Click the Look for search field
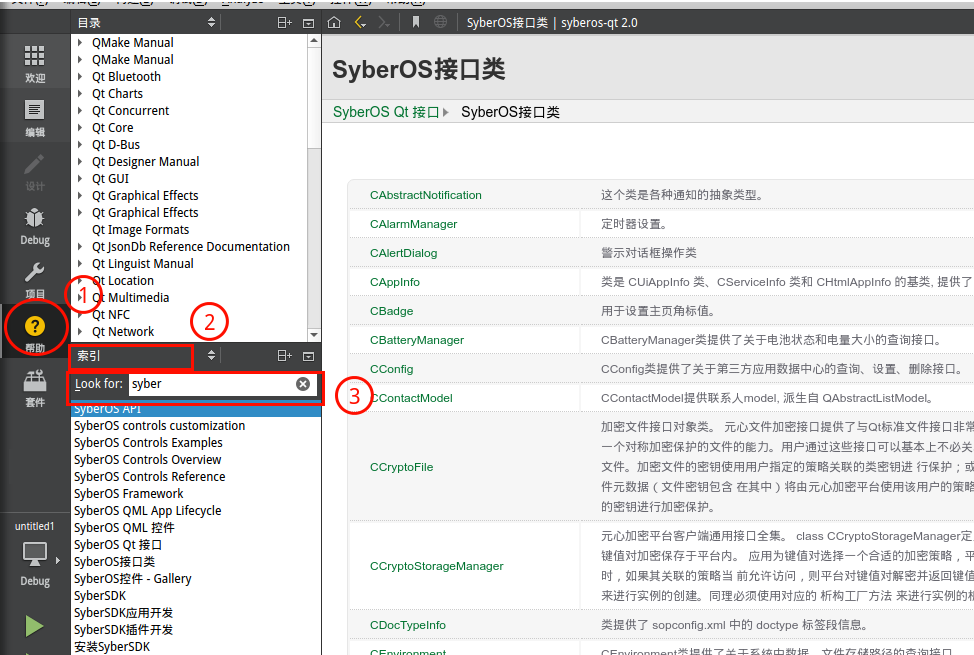The width and height of the screenshot is (974, 655). (210, 384)
